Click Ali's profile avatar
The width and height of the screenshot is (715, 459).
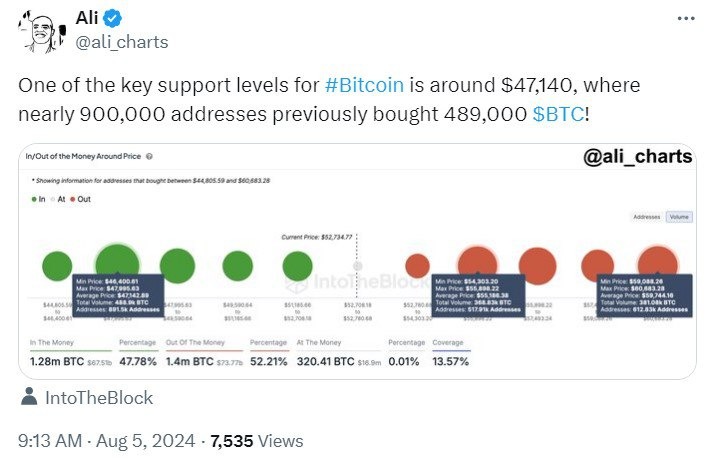click(x=35, y=30)
